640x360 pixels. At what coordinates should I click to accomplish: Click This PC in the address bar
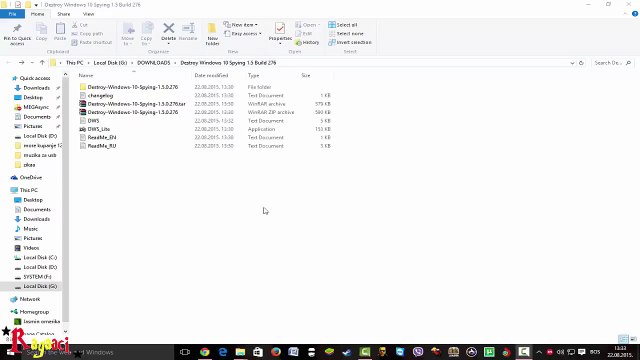click(74, 63)
